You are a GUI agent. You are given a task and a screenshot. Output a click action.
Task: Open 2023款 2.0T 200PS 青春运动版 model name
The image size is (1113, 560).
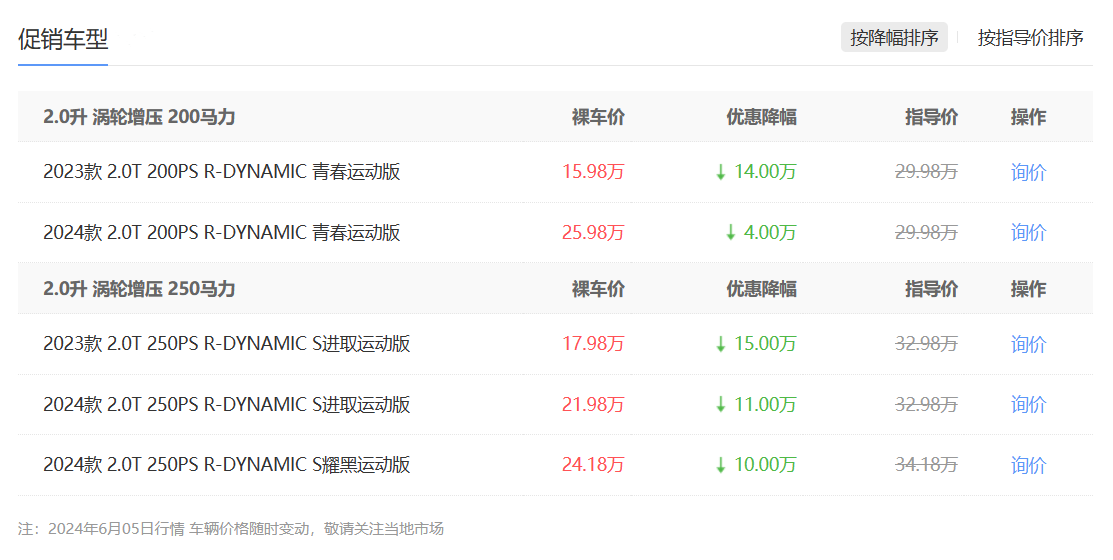tap(221, 172)
